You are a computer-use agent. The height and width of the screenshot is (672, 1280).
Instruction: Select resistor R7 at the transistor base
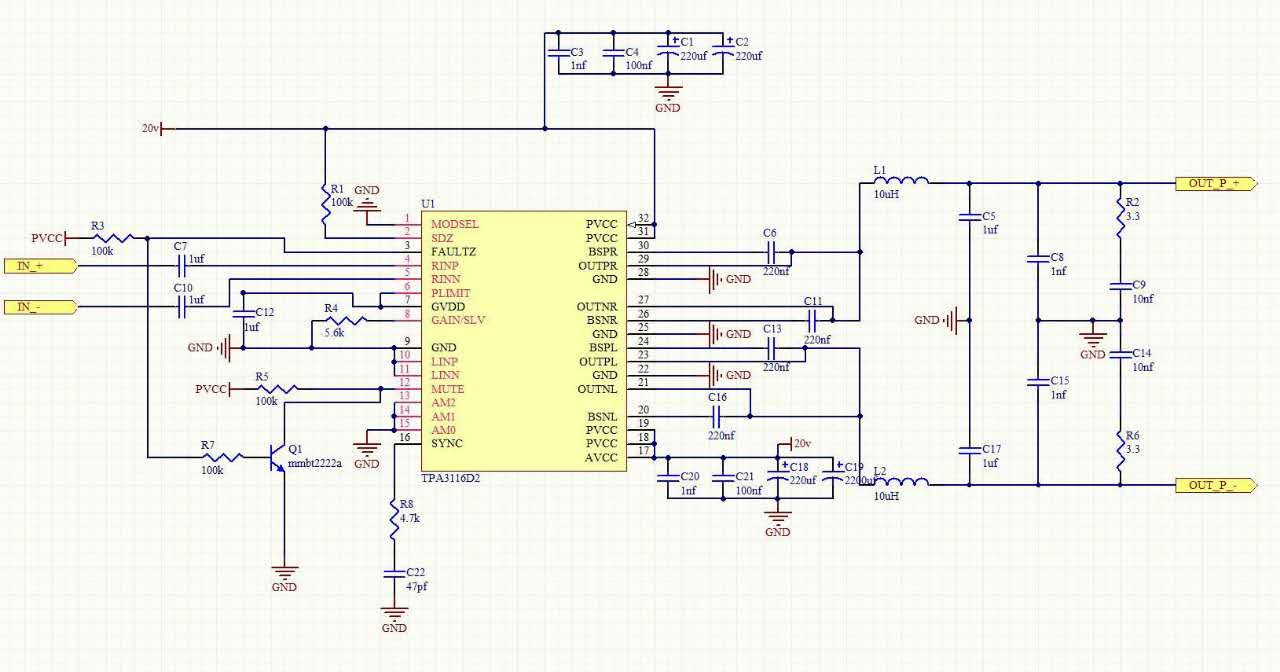tap(222, 457)
